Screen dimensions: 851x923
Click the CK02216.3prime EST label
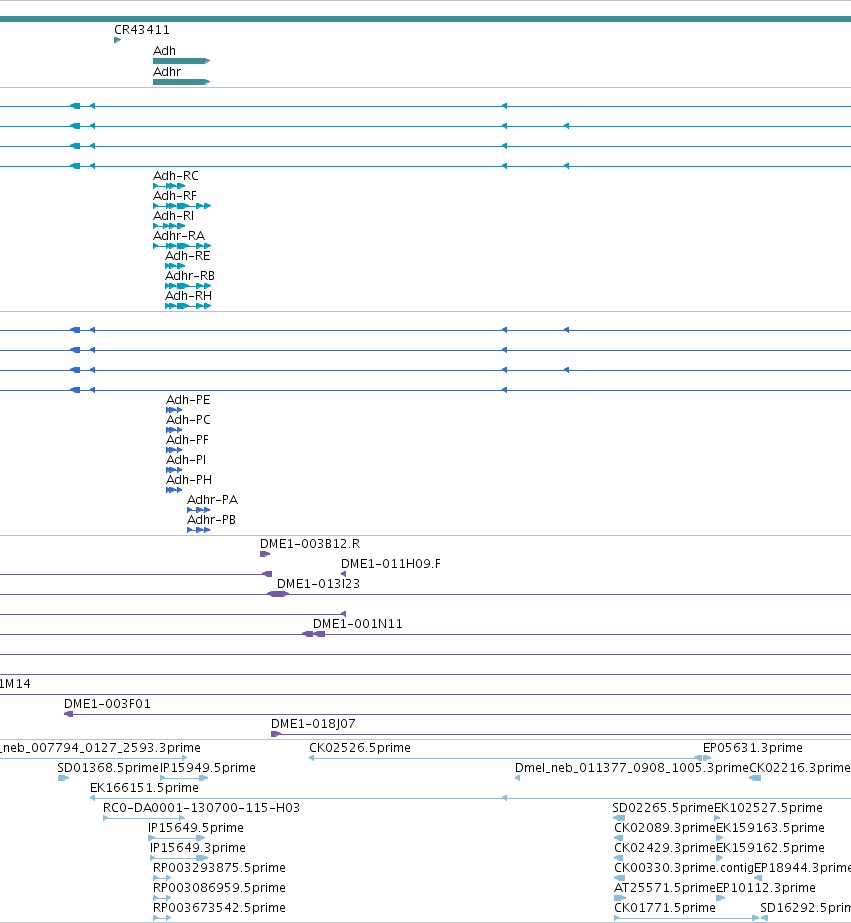799,768
